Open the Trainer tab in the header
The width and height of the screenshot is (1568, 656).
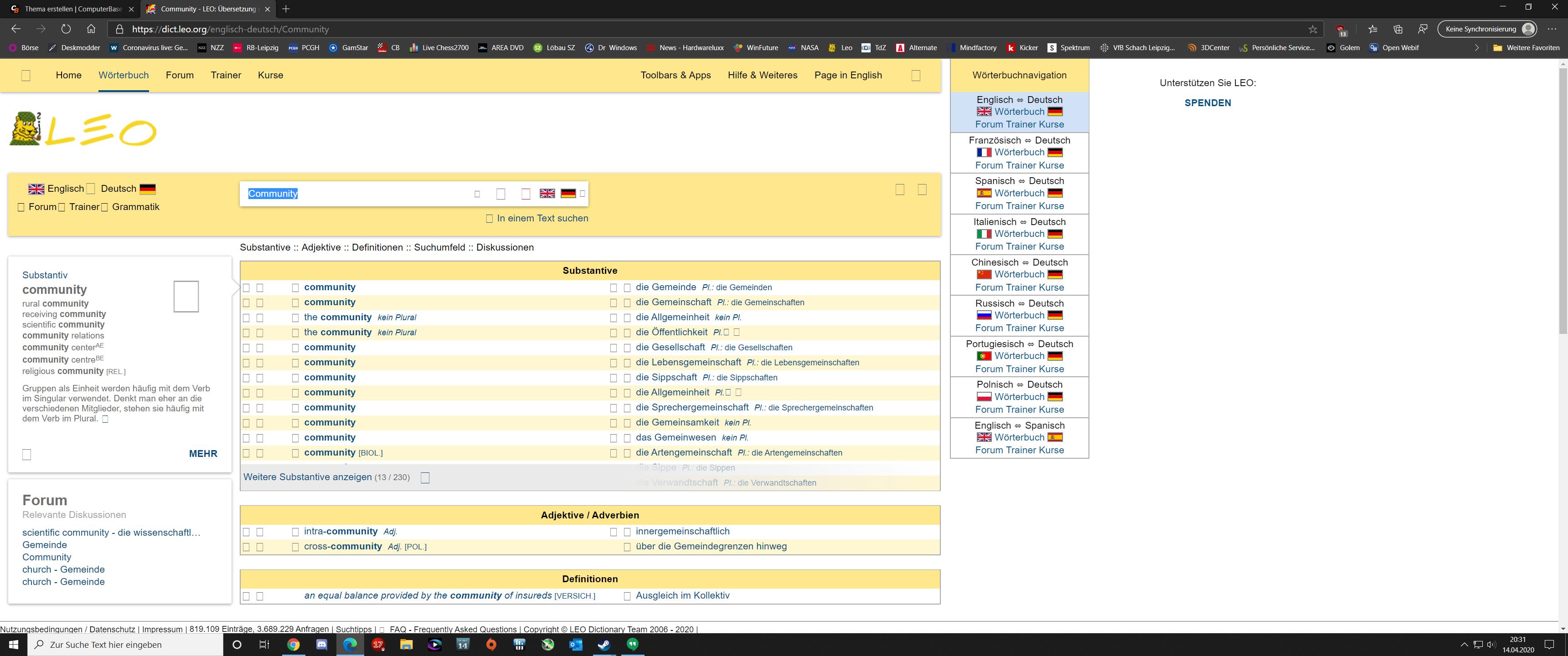pyautogui.click(x=226, y=75)
